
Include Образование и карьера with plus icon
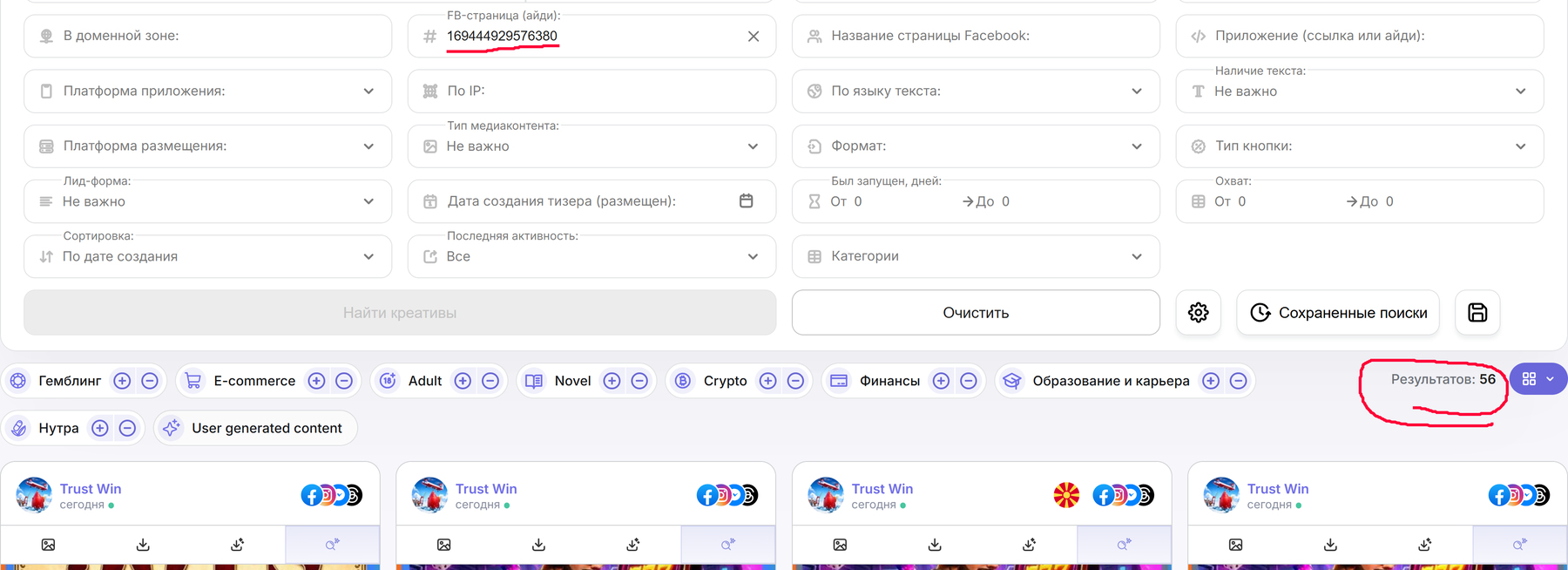pyautogui.click(x=1211, y=381)
